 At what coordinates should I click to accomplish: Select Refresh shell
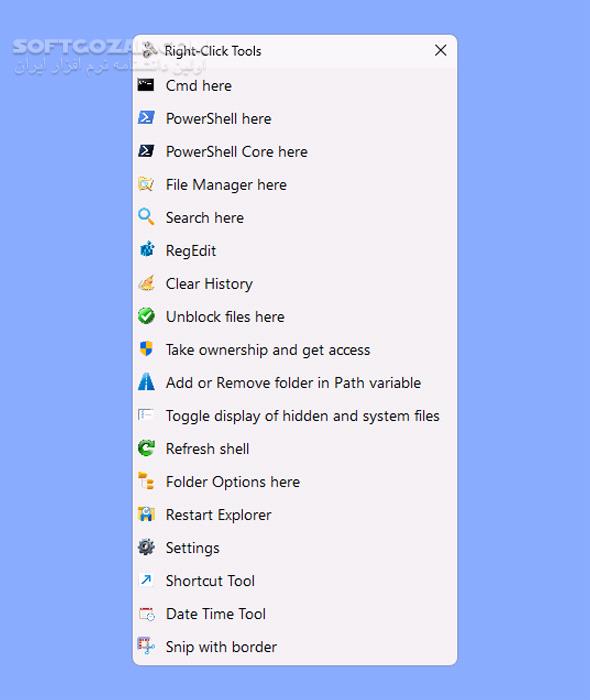click(295, 449)
